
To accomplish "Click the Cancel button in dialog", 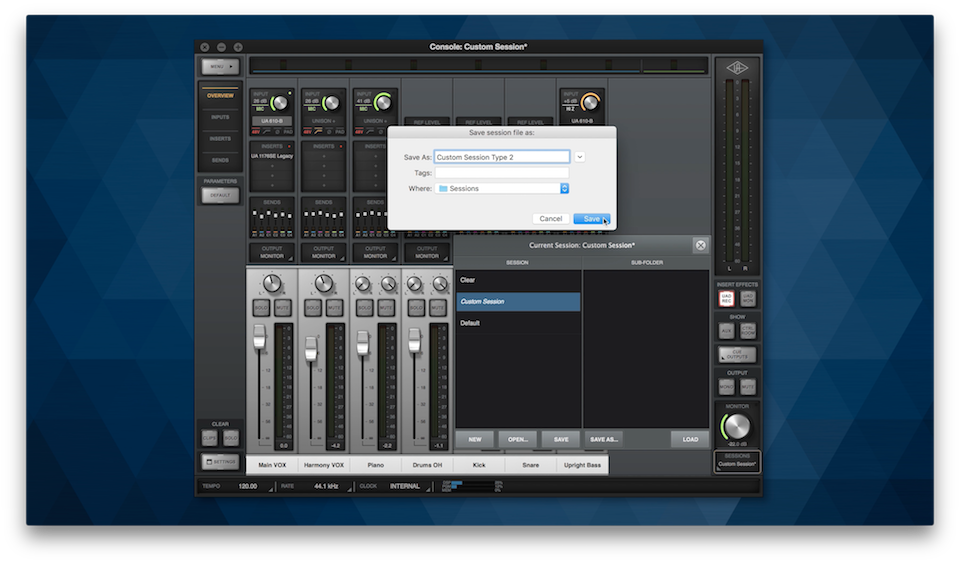I will pyautogui.click(x=551, y=218).
